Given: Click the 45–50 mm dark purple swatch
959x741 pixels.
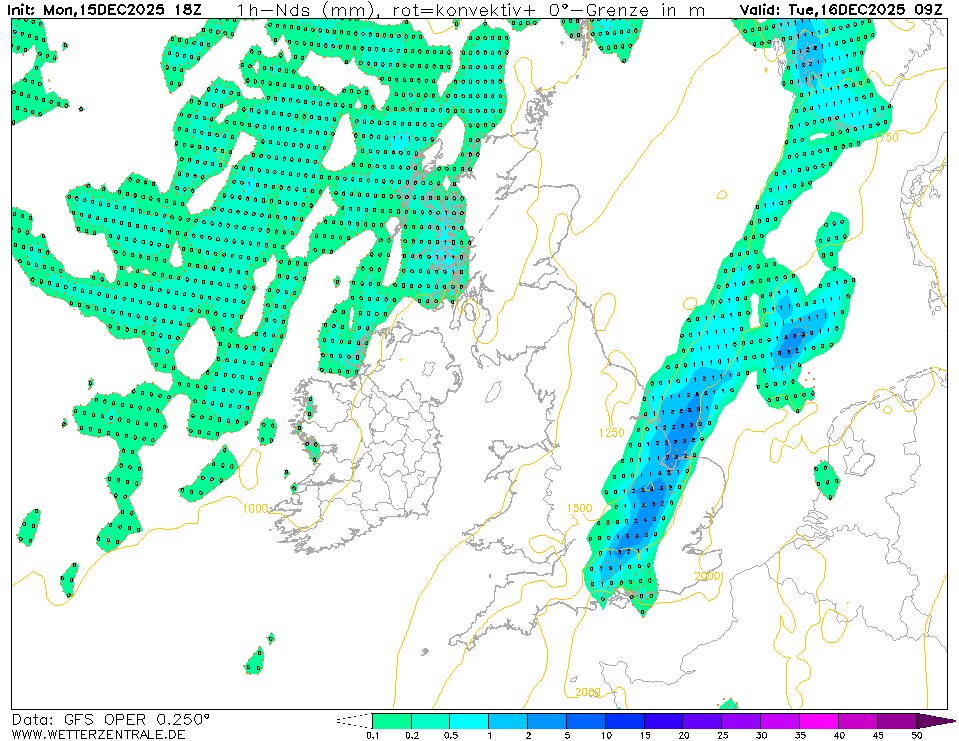Looking at the screenshot, I should pos(898,721).
